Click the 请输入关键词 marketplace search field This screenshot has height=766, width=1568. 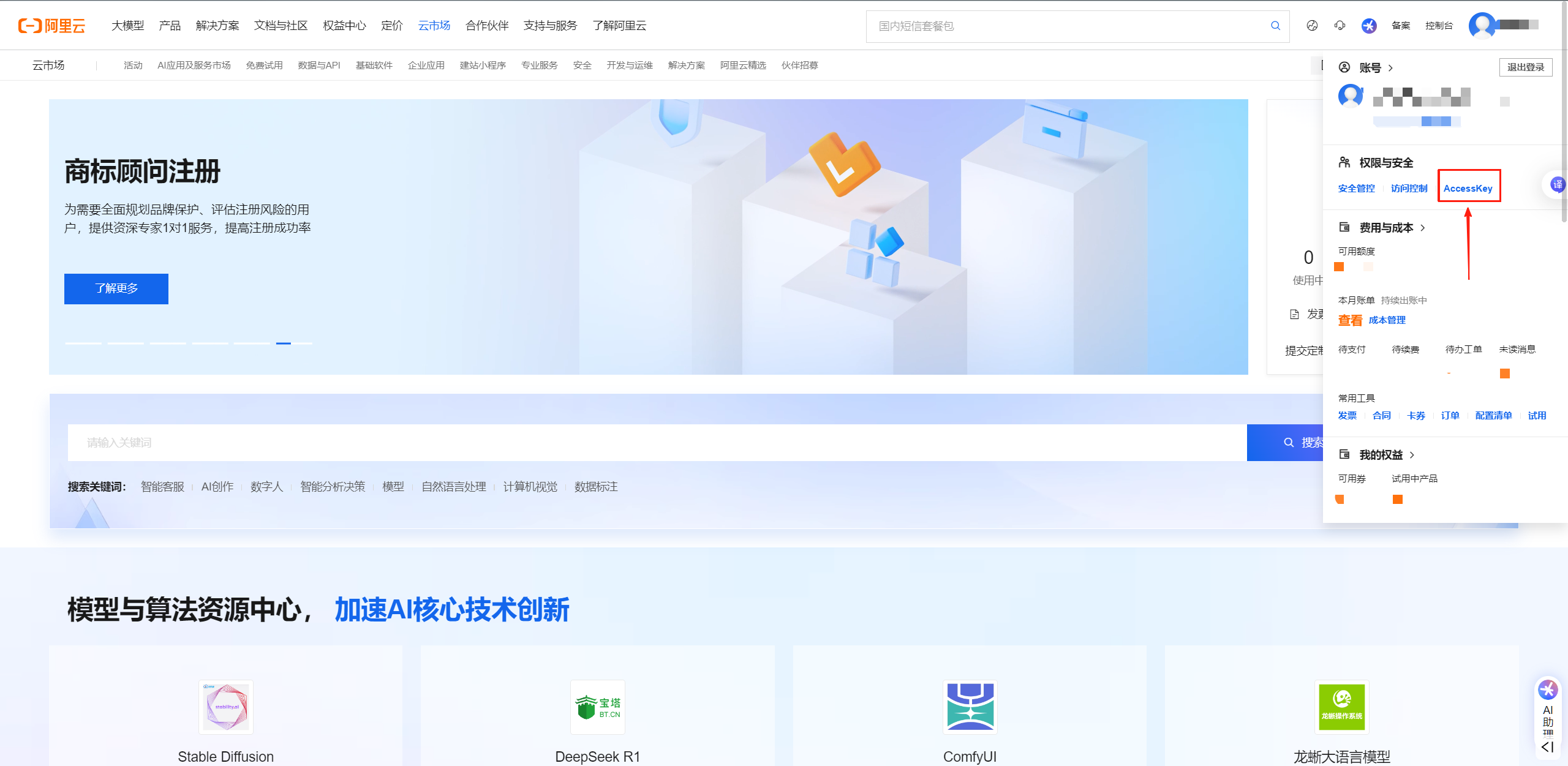click(657, 443)
